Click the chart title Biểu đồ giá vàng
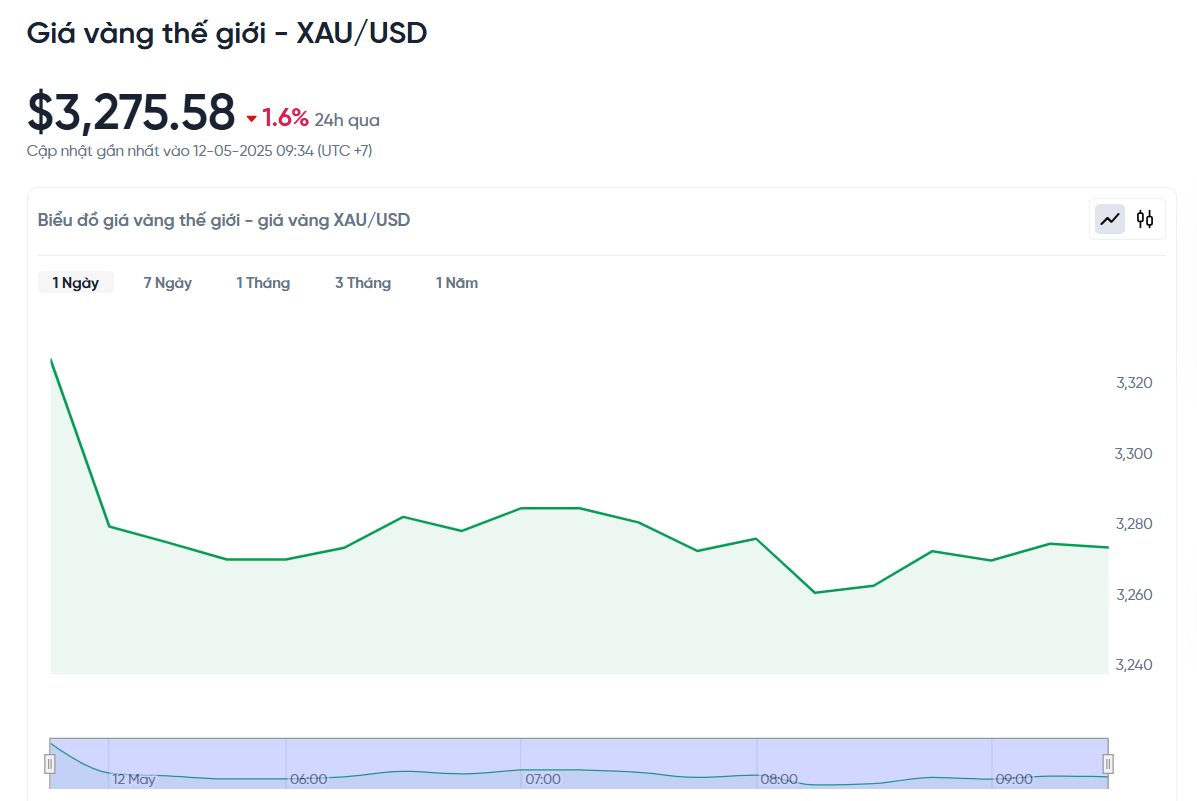Screen dimensions: 1197x801 (x=224, y=220)
